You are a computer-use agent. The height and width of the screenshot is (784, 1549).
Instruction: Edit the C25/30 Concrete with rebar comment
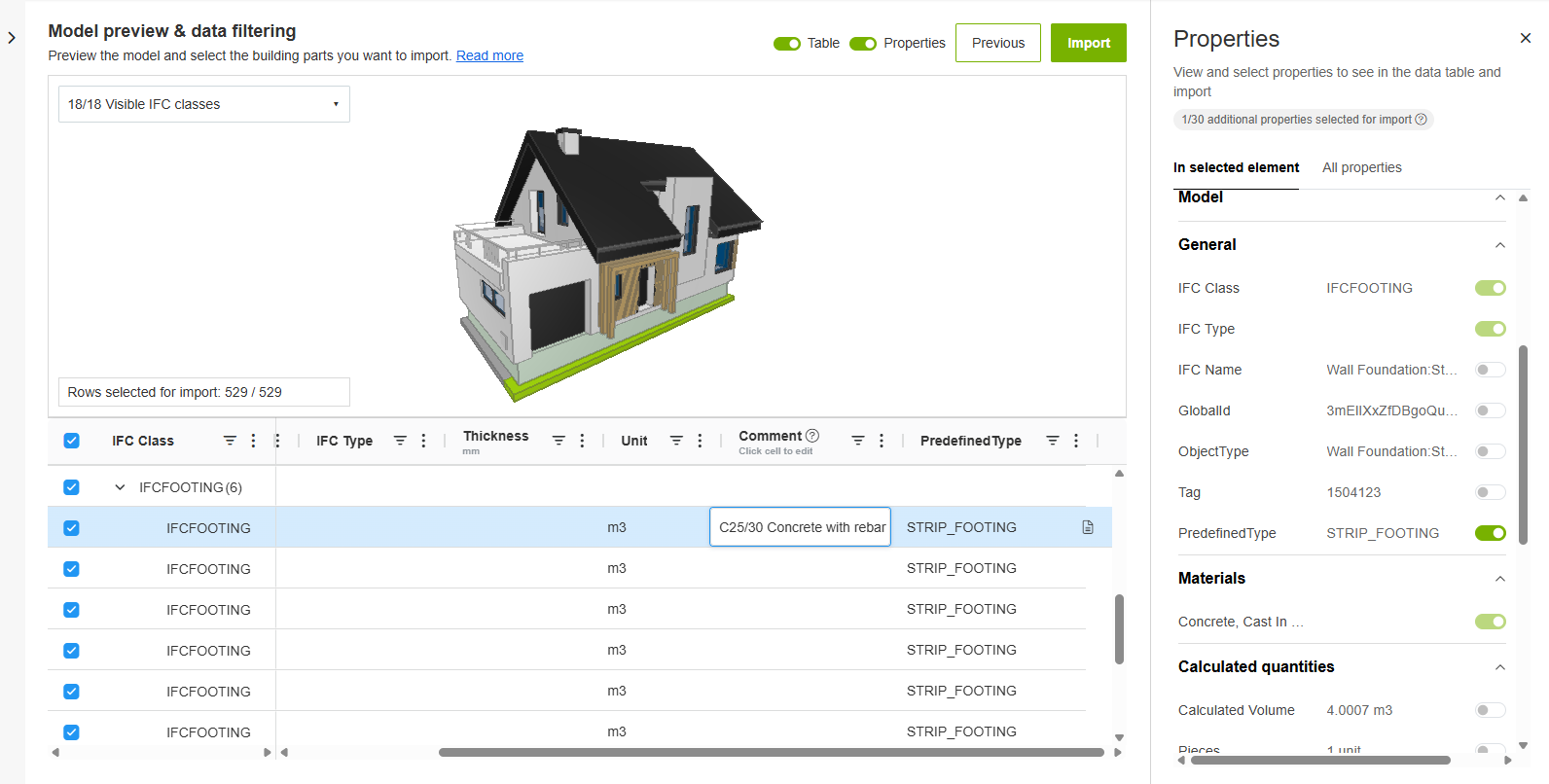[801, 527]
